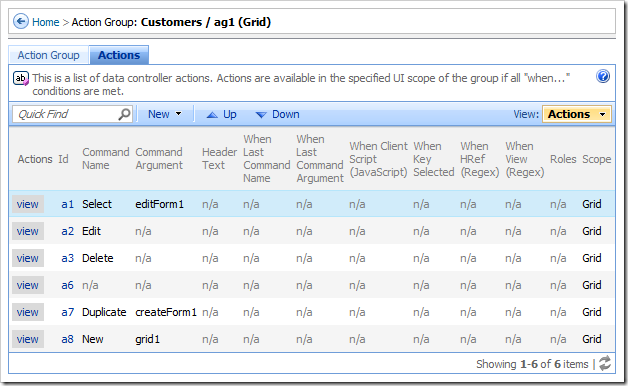Click the refresh icon beside item count
Screen dimensions: 628x386
[x=605, y=363]
